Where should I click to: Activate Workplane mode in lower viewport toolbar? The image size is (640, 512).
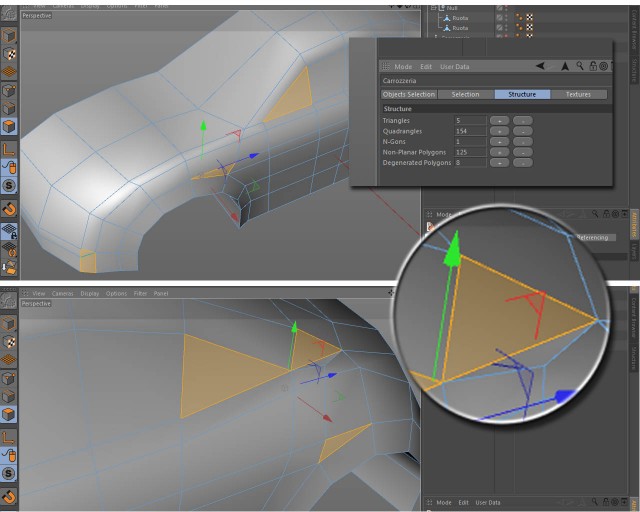click(x=9, y=360)
